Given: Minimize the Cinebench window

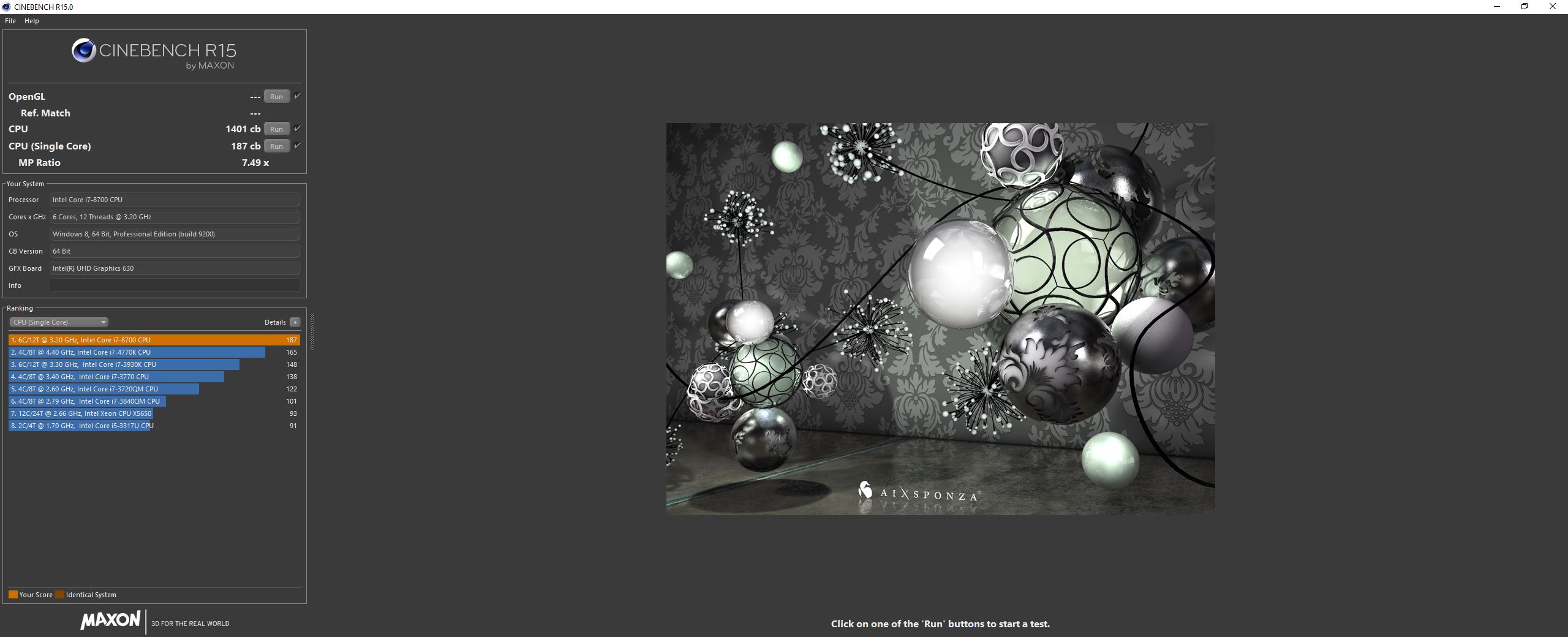Looking at the screenshot, I should 1496,7.
